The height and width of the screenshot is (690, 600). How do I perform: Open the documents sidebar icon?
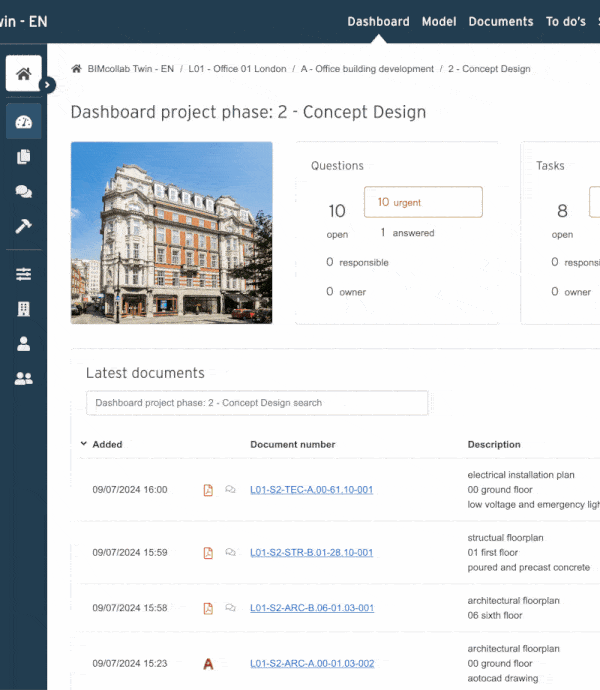pos(24,157)
